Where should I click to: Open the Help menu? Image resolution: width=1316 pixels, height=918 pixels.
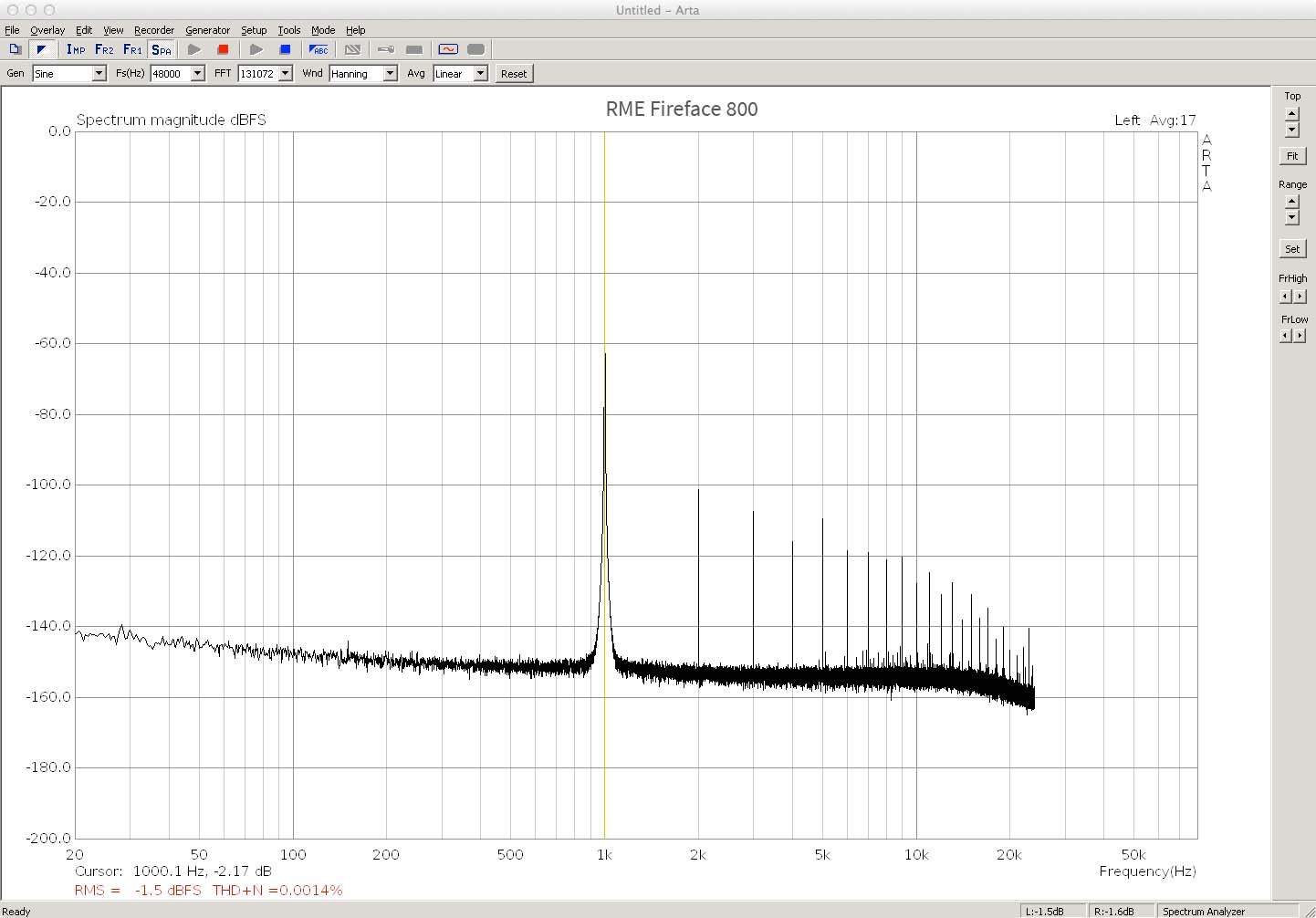356,30
